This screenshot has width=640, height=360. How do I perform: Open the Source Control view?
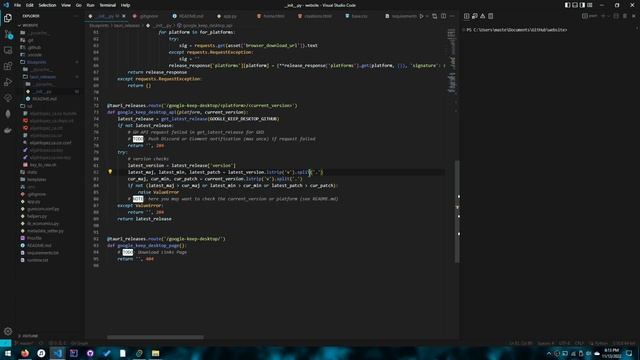click(8, 34)
